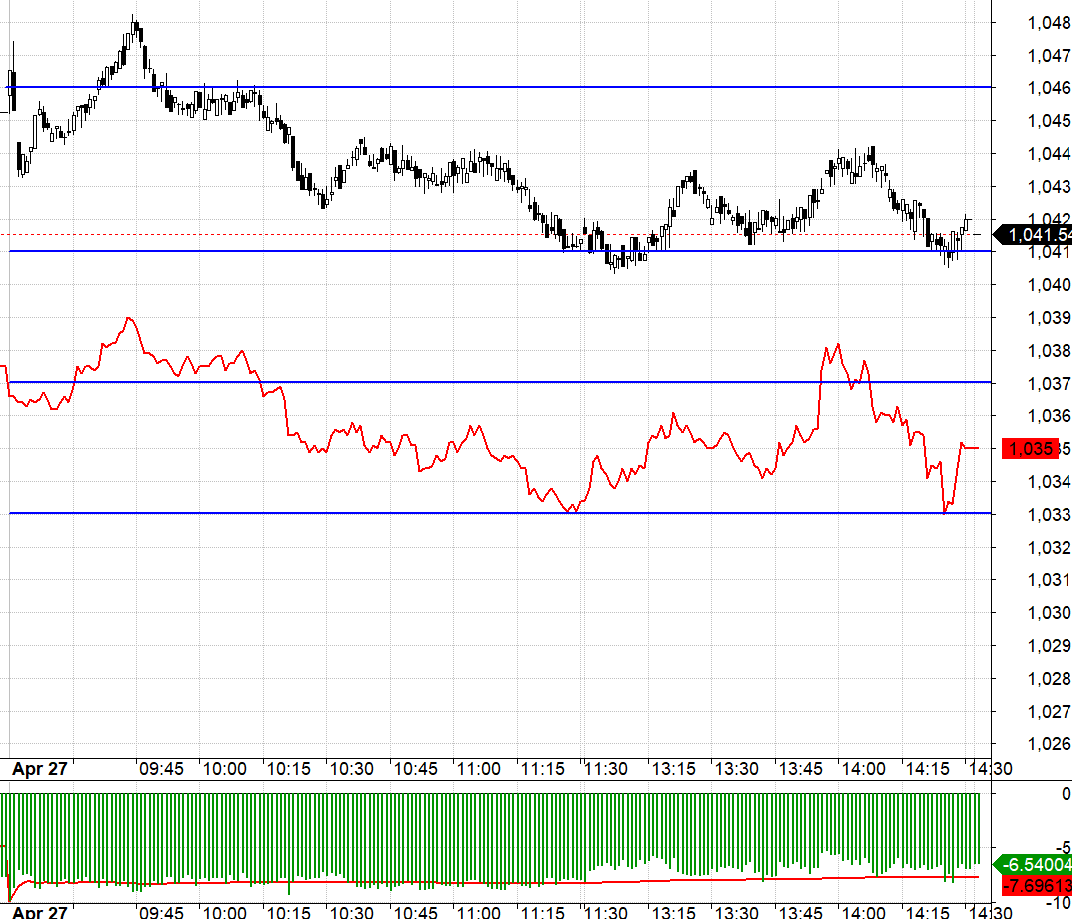Viewport: 1072px width, 919px height.
Task: Select the red -7.69613 indicator value label
Action: [x=1036, y=886]
